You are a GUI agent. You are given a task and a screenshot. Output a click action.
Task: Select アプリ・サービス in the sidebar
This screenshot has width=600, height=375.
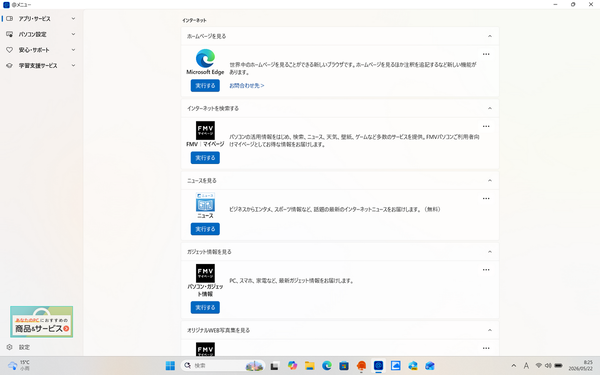pos(41,18)
